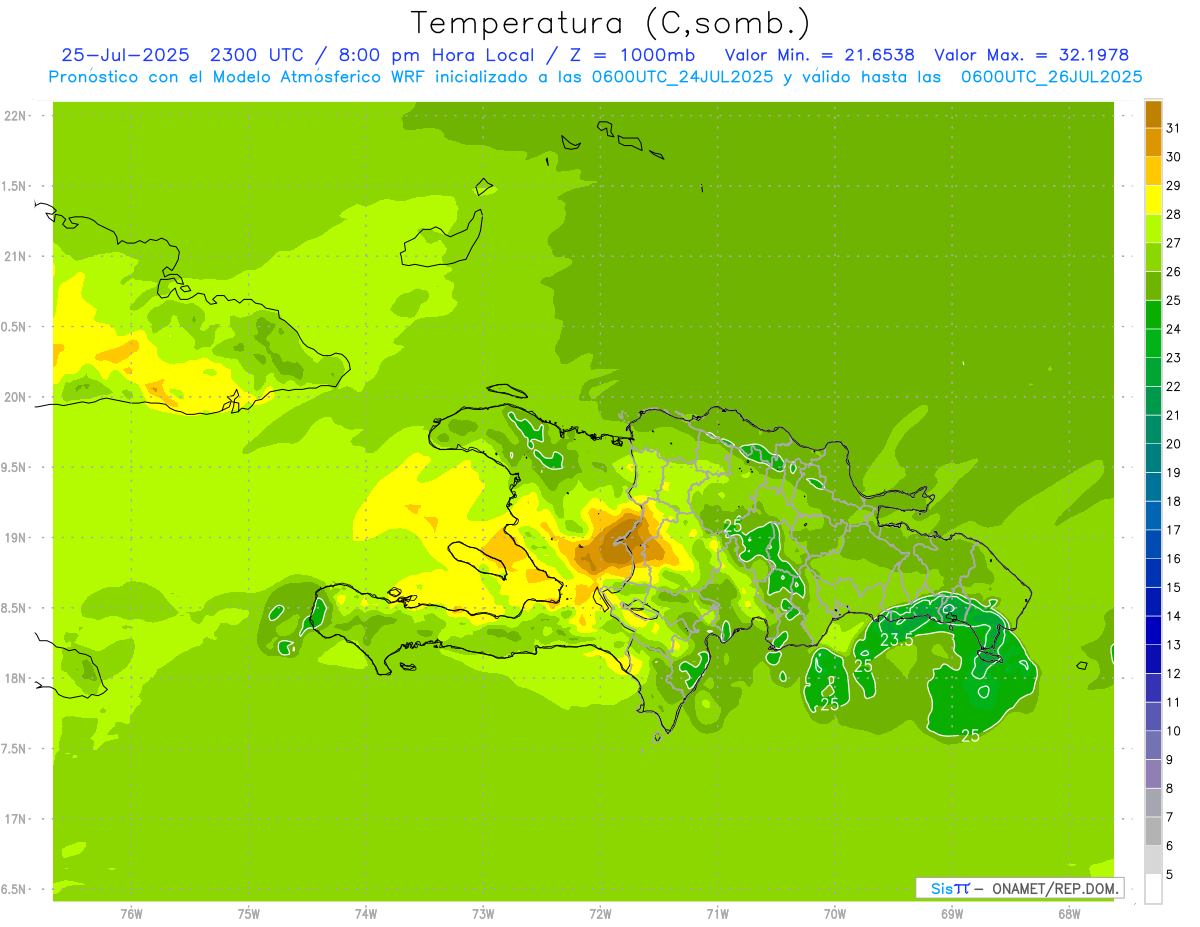Pick the green legend band between 23 and 24

(1153, 344)
